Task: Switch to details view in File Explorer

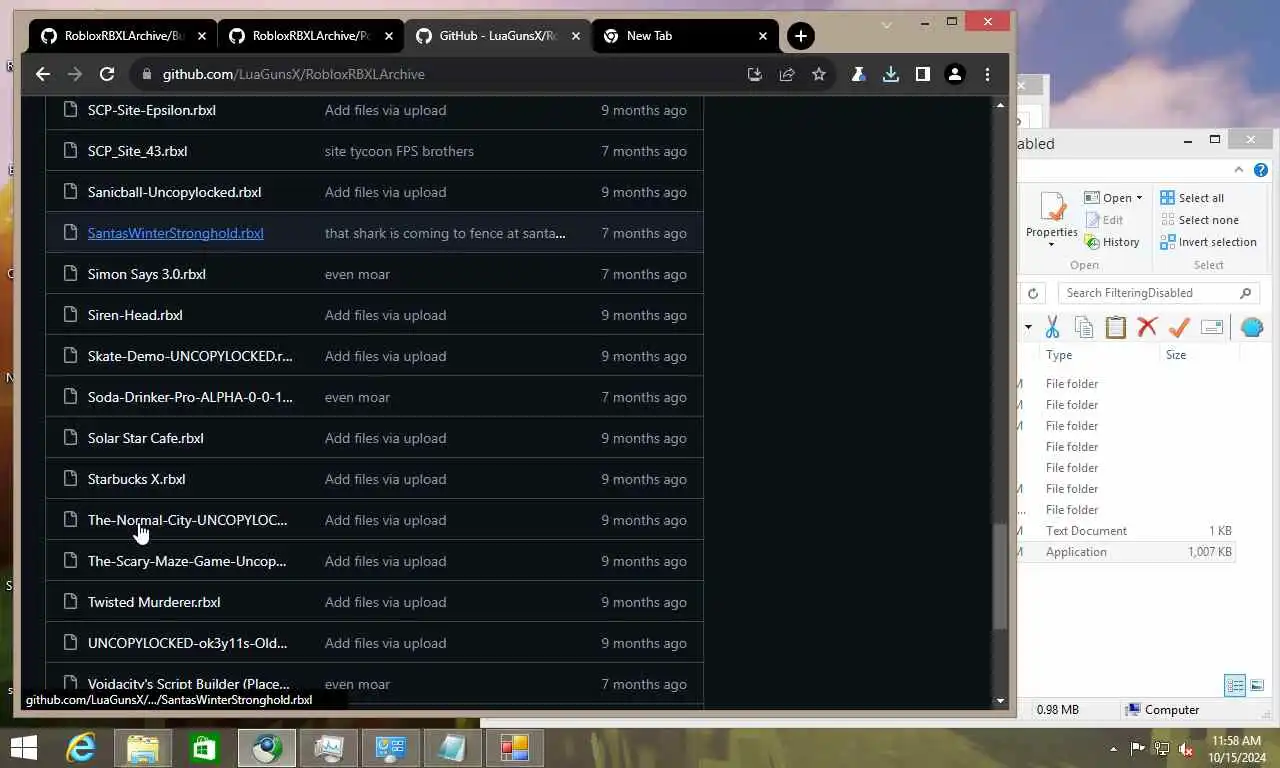Action: tap(1235, 686)
